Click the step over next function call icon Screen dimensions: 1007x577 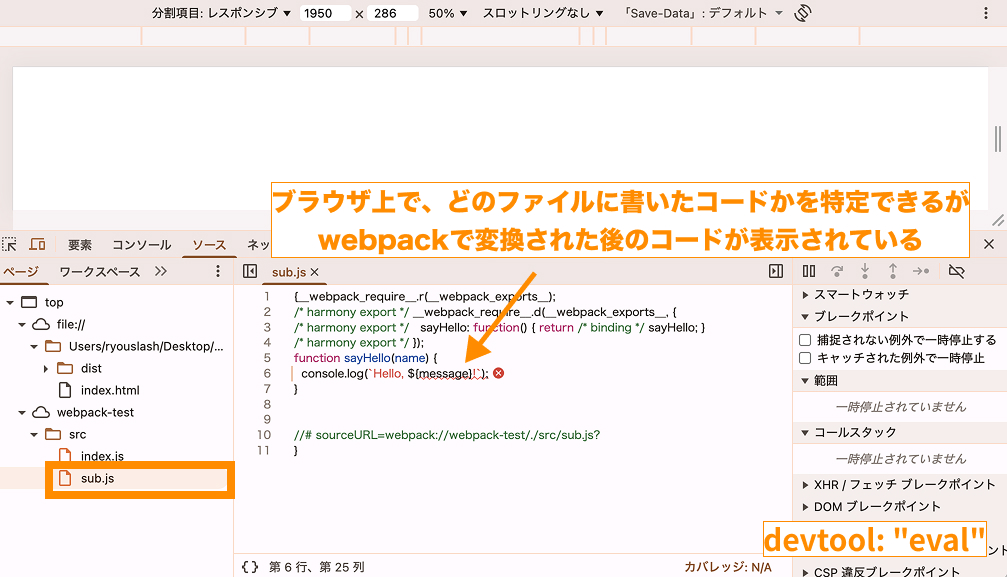coord(838,271)
